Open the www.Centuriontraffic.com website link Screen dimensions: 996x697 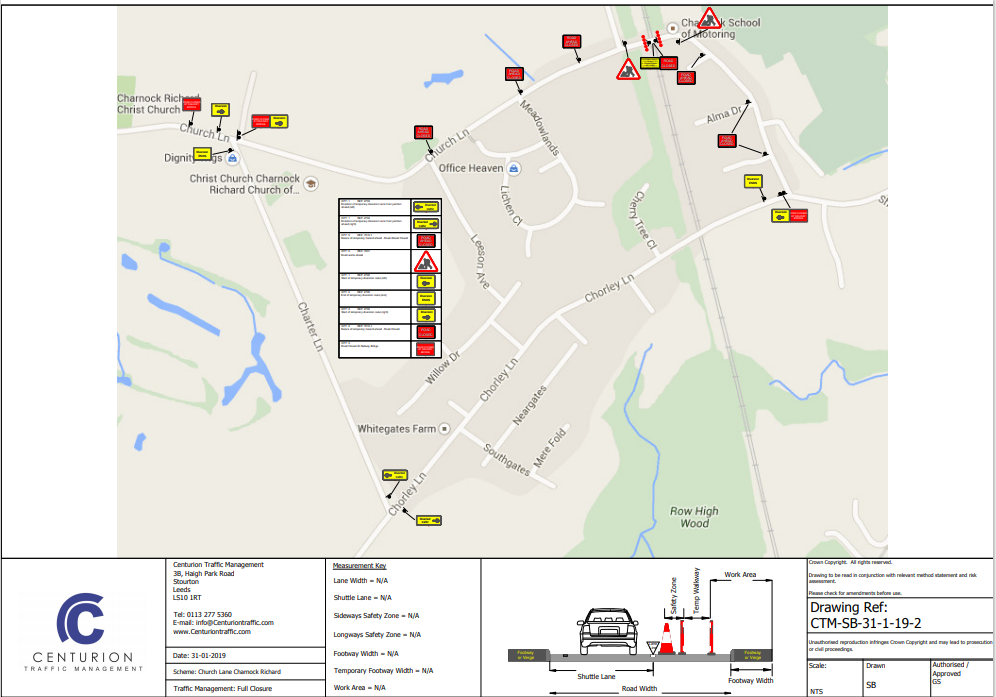point(212,632)
